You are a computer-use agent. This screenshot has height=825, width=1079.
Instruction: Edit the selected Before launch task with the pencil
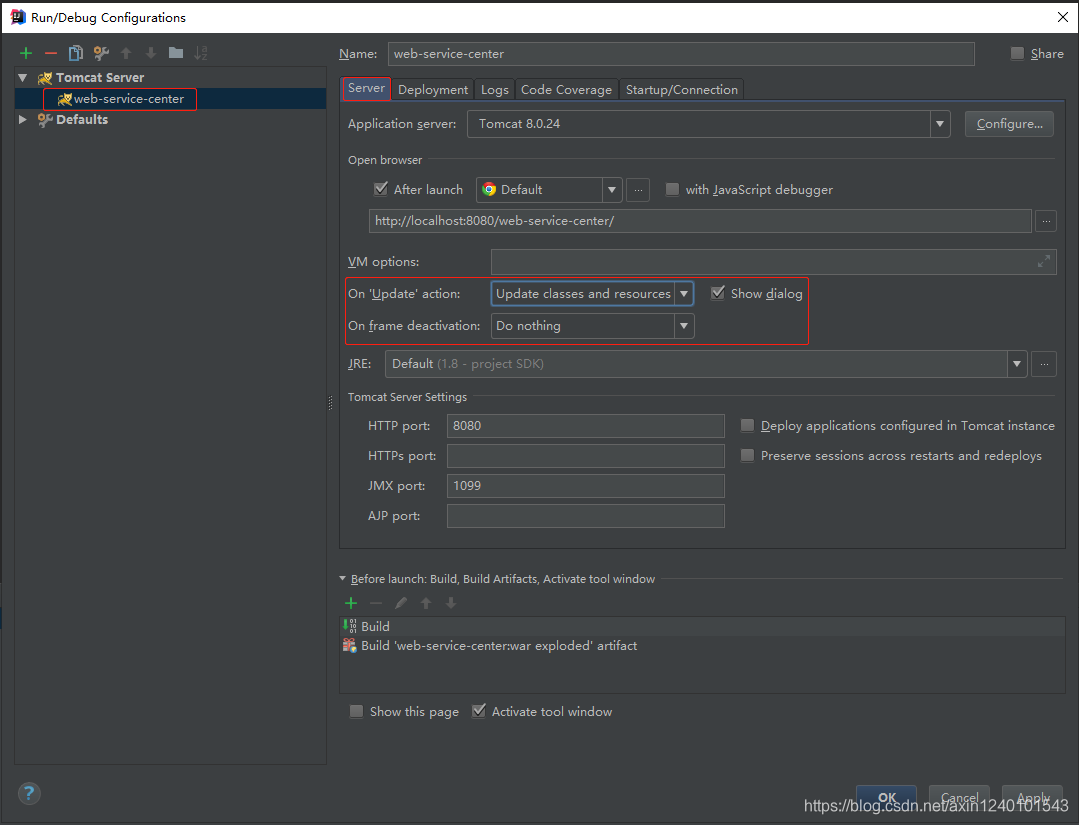400,603
